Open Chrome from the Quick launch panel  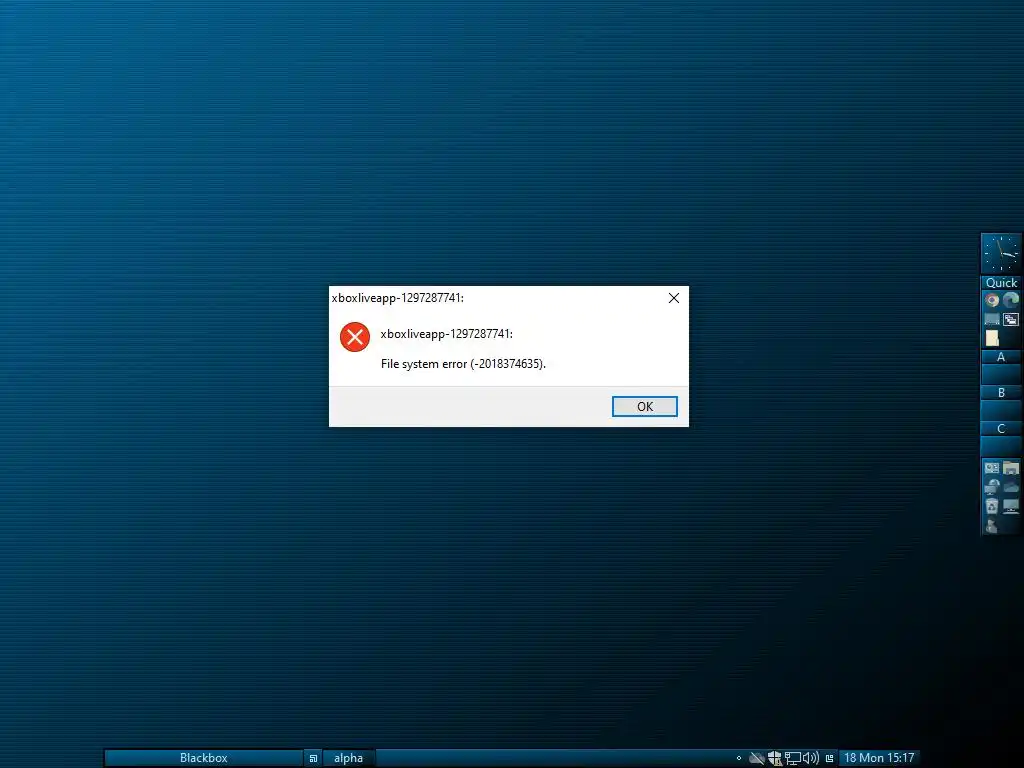[992, 300]
